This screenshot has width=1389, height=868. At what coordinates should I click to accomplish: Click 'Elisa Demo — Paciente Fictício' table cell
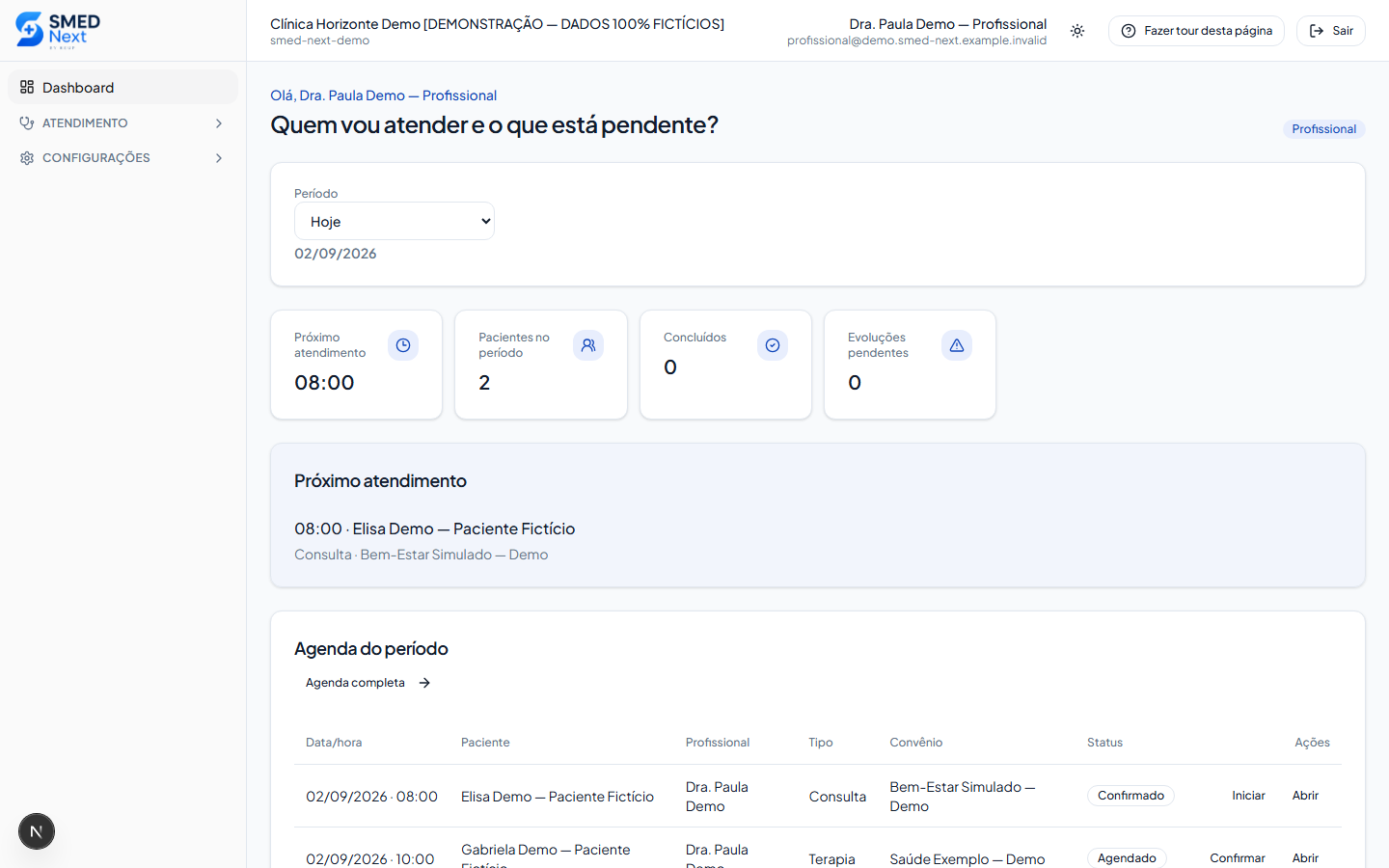[558, 797]
